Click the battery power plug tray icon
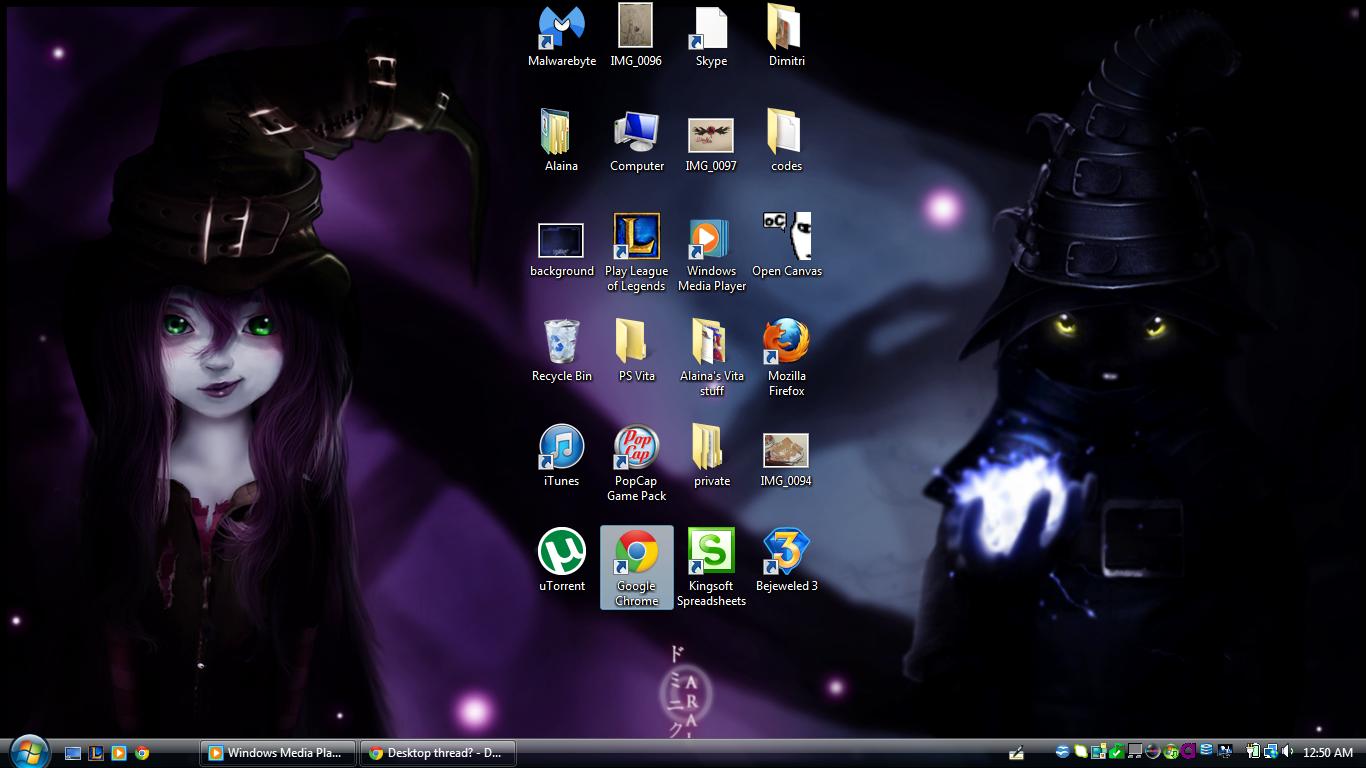 point(1252,752)
